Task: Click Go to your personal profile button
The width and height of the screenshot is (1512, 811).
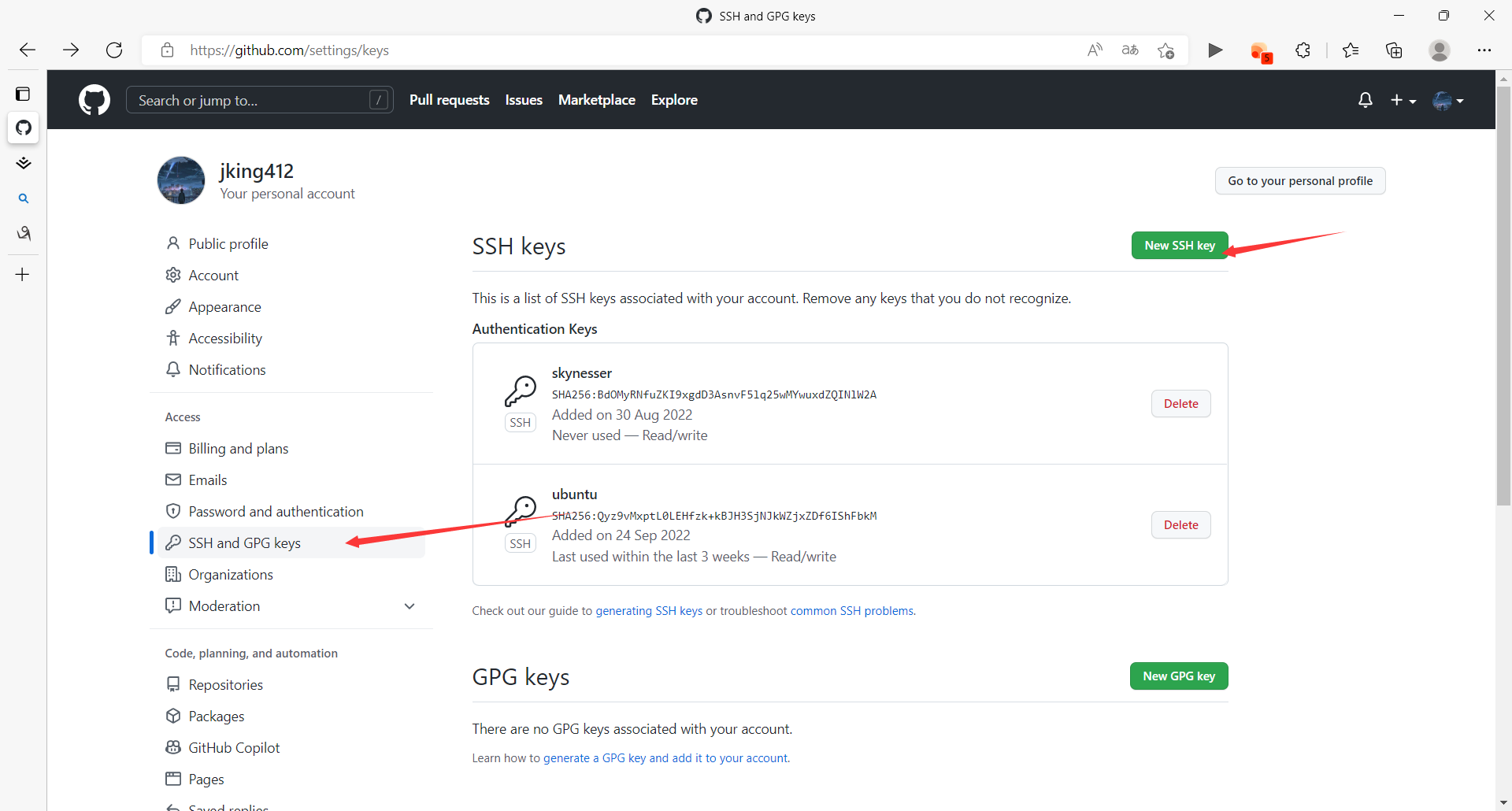Action: [x=1300, y=181]
